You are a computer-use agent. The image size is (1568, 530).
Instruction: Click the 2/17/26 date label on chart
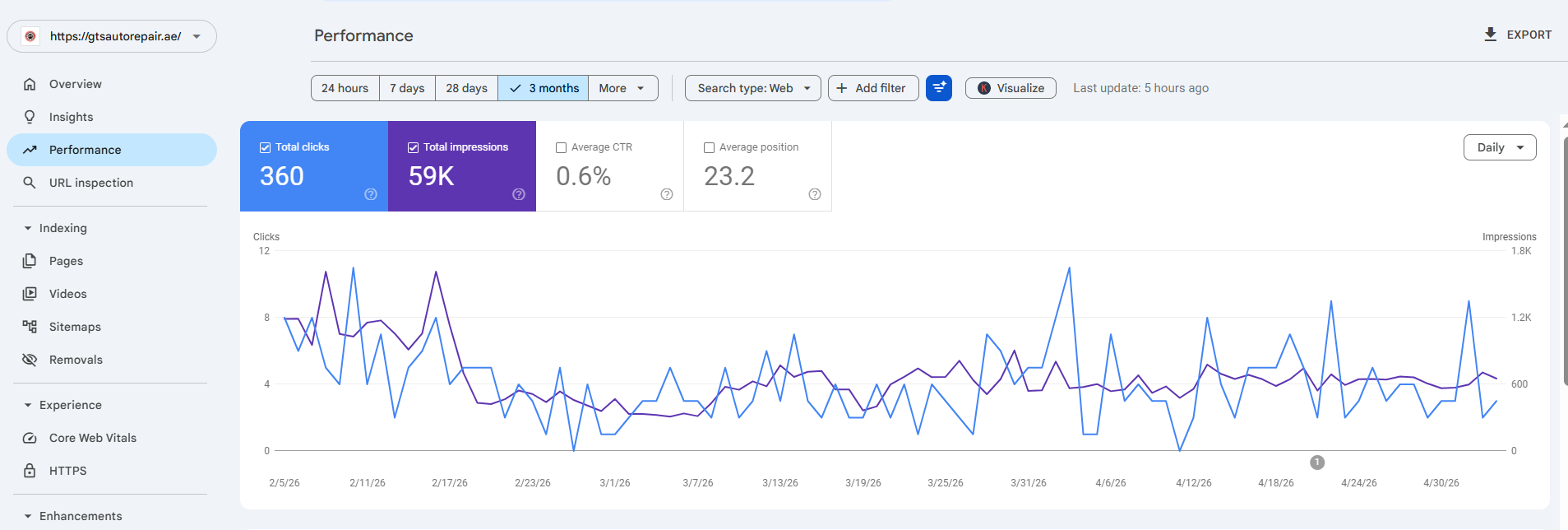click(450, 483)
